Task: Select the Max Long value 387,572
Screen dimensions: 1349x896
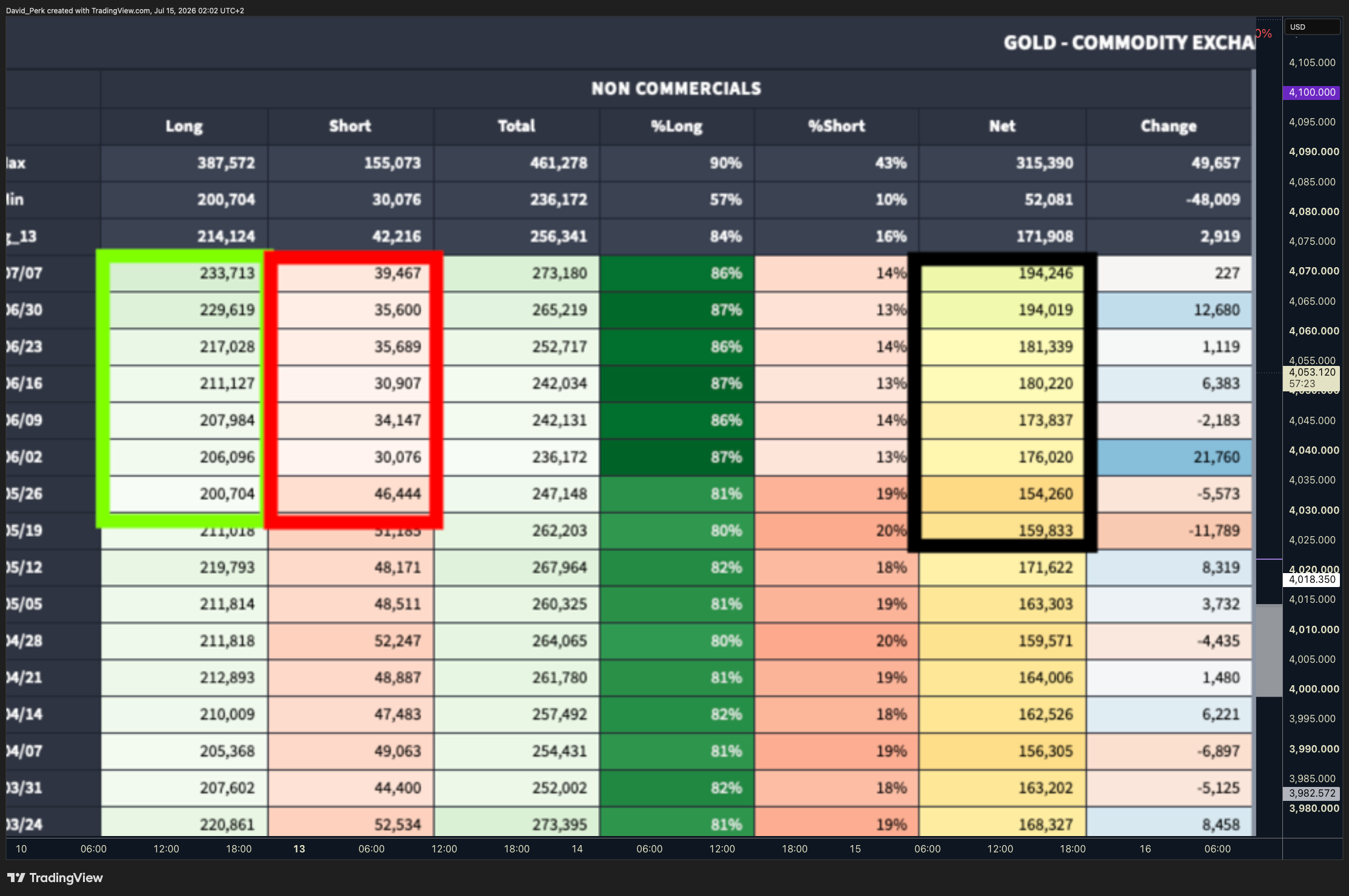Action: (226, 163)
